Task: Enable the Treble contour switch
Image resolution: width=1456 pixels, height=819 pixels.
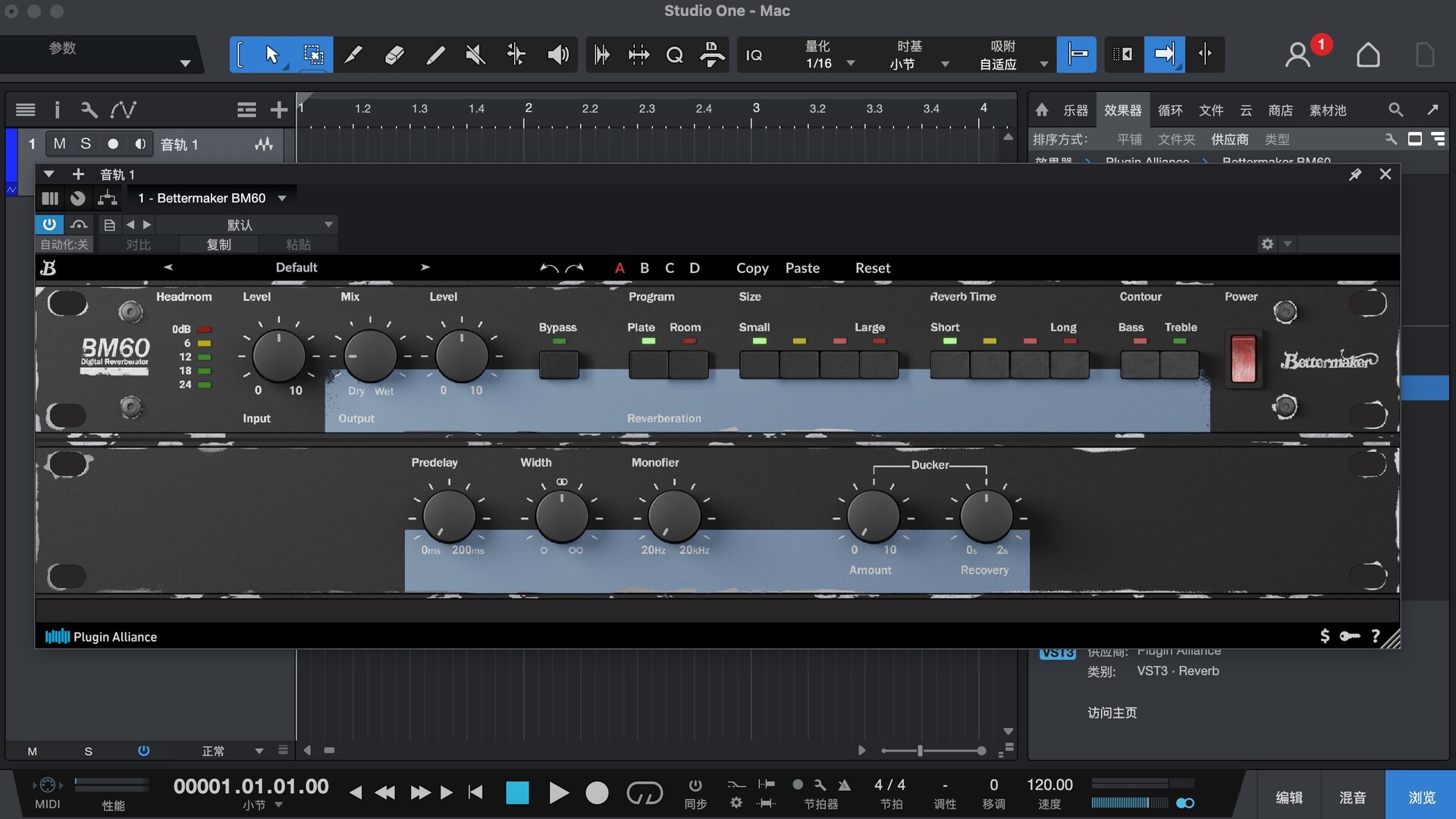Action: (1180, 365)
